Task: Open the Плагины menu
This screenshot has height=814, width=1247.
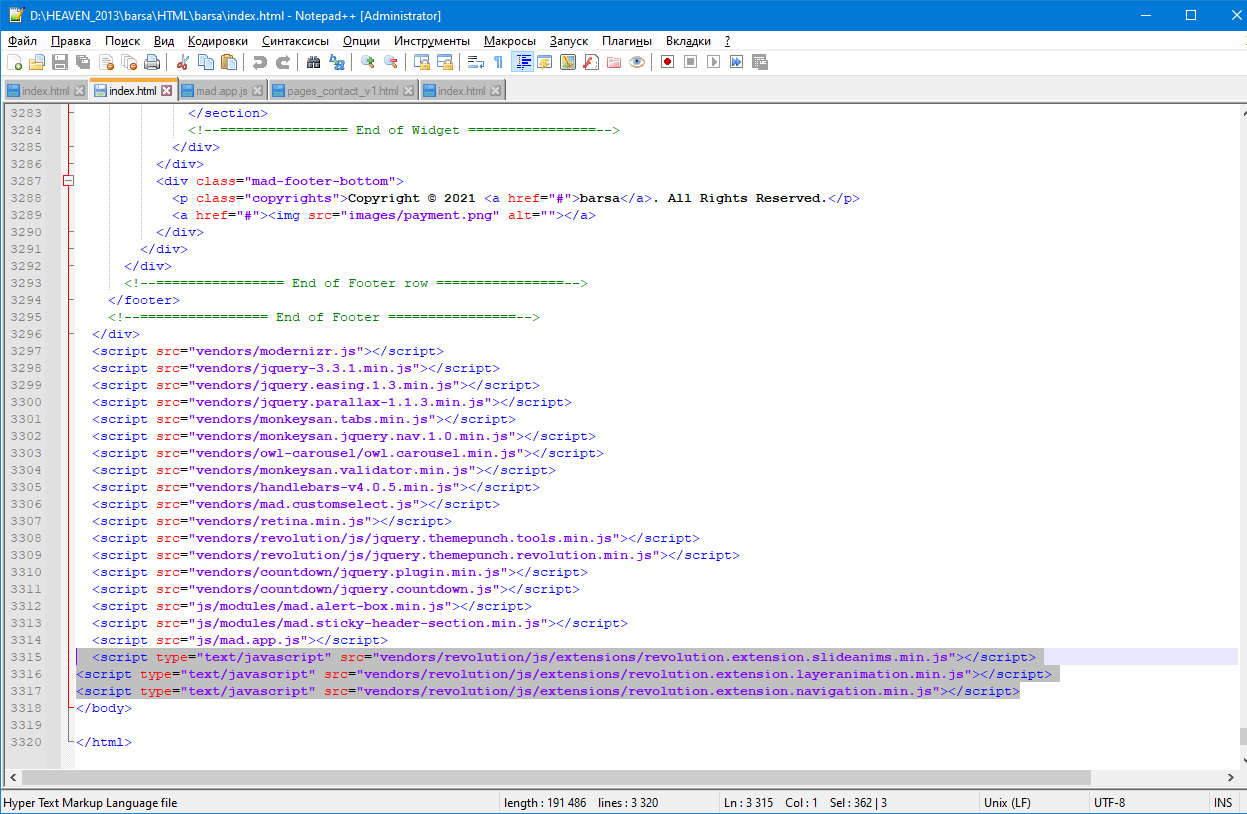Action: click(x=626, y=41)
